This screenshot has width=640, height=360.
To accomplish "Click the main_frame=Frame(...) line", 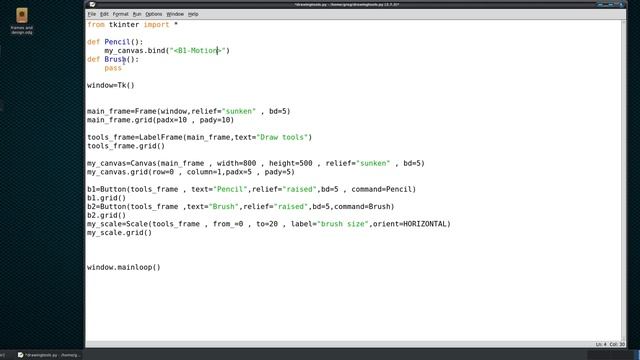I will point(189,111).
